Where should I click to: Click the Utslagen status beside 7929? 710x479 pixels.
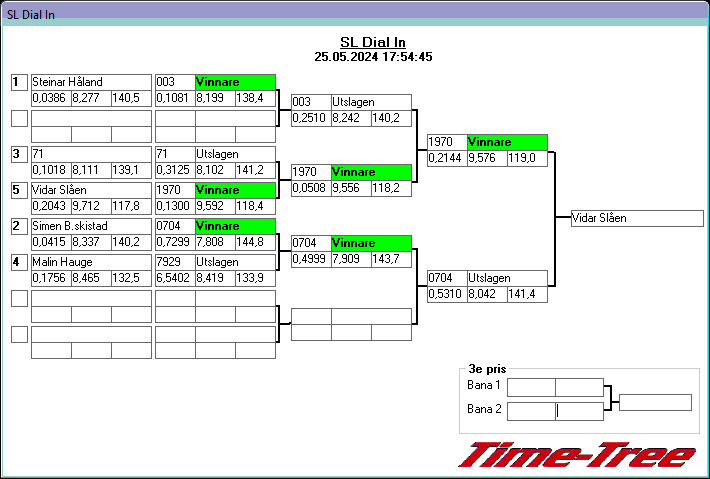coord(235,262)
